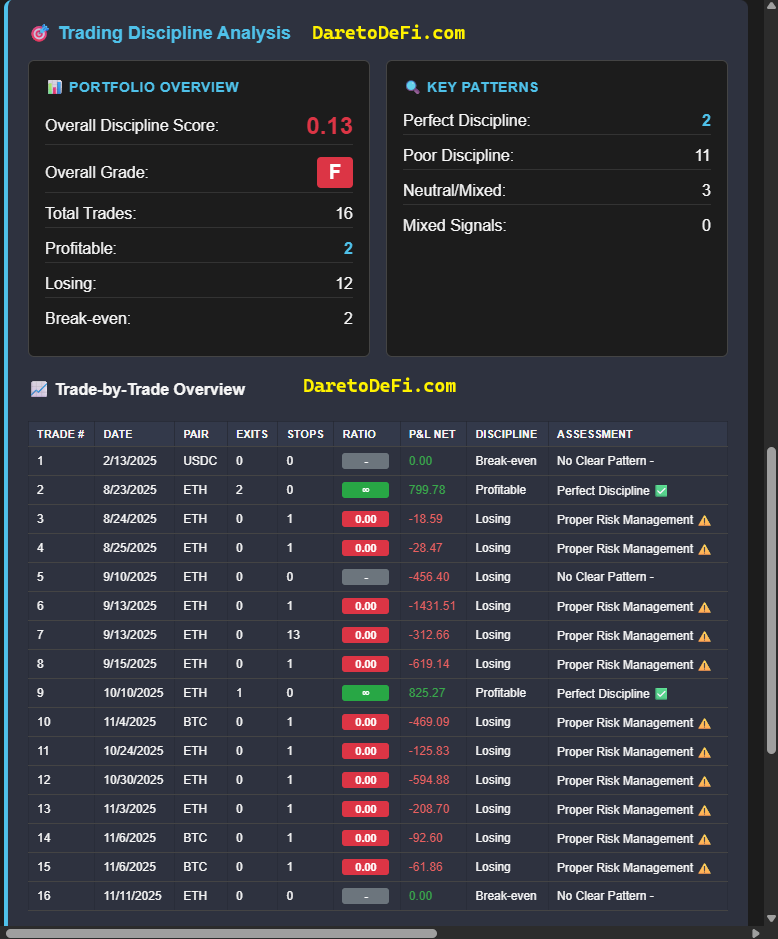Click the DISCIPLINE column header
Viewport: 778px width, 939px height.
(x=506, y=434)
